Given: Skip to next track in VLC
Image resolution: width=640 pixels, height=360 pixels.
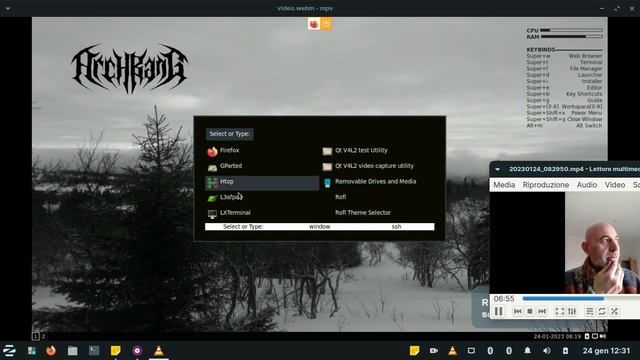Looking at the screenshot, I should (542, 311).
